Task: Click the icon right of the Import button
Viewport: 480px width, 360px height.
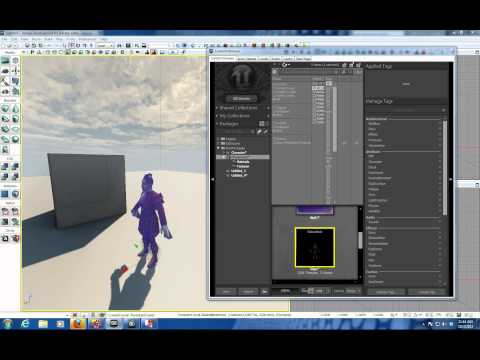Action: (265, 292)
